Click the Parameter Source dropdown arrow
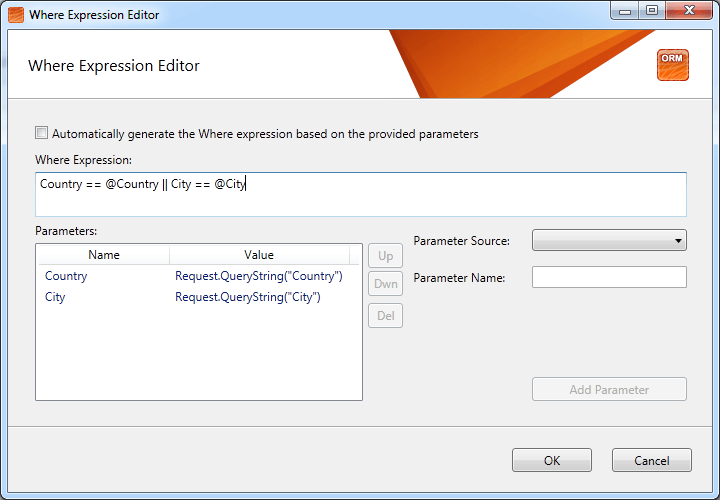The width and height of the screenshot is (720, 500). pyautogui.click(x=678, y=241)
